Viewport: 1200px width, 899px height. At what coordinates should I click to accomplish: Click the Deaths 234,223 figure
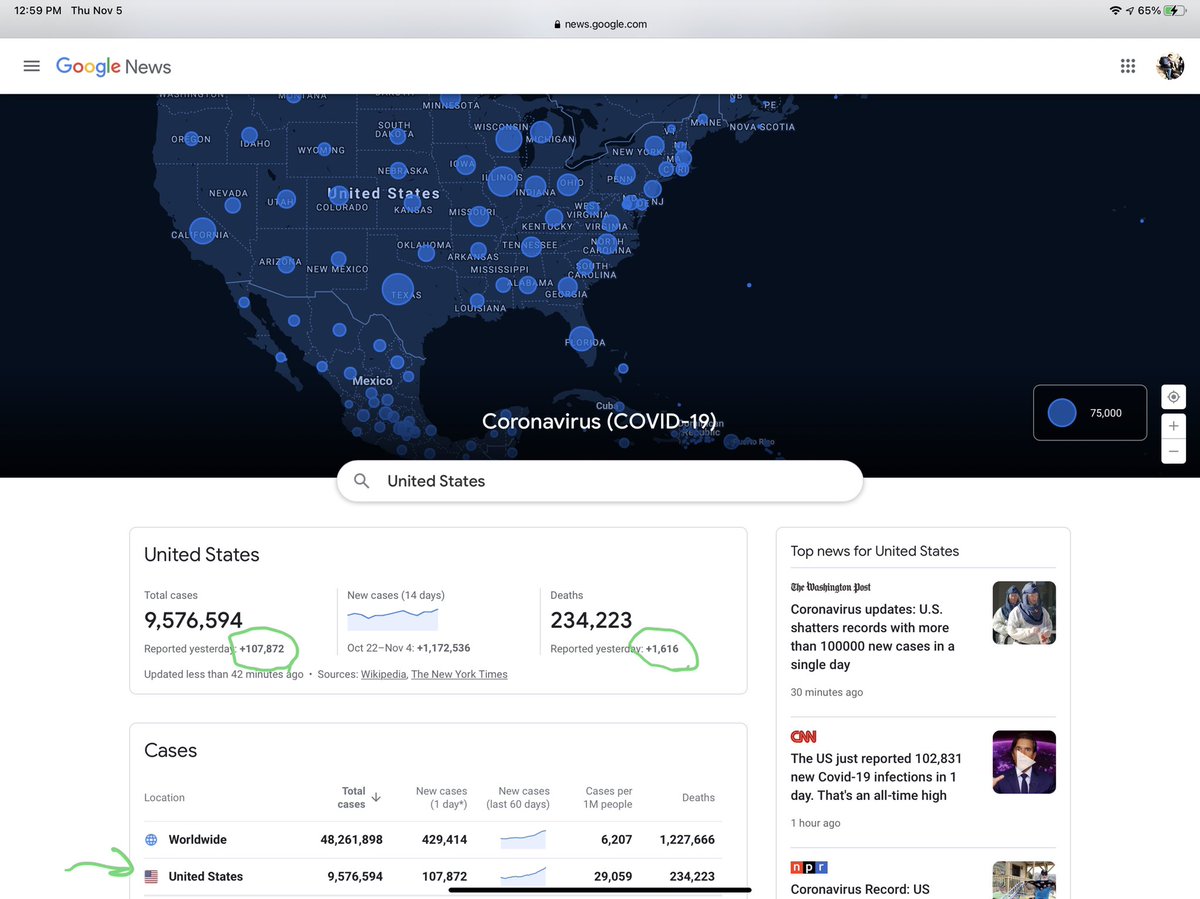591,621
